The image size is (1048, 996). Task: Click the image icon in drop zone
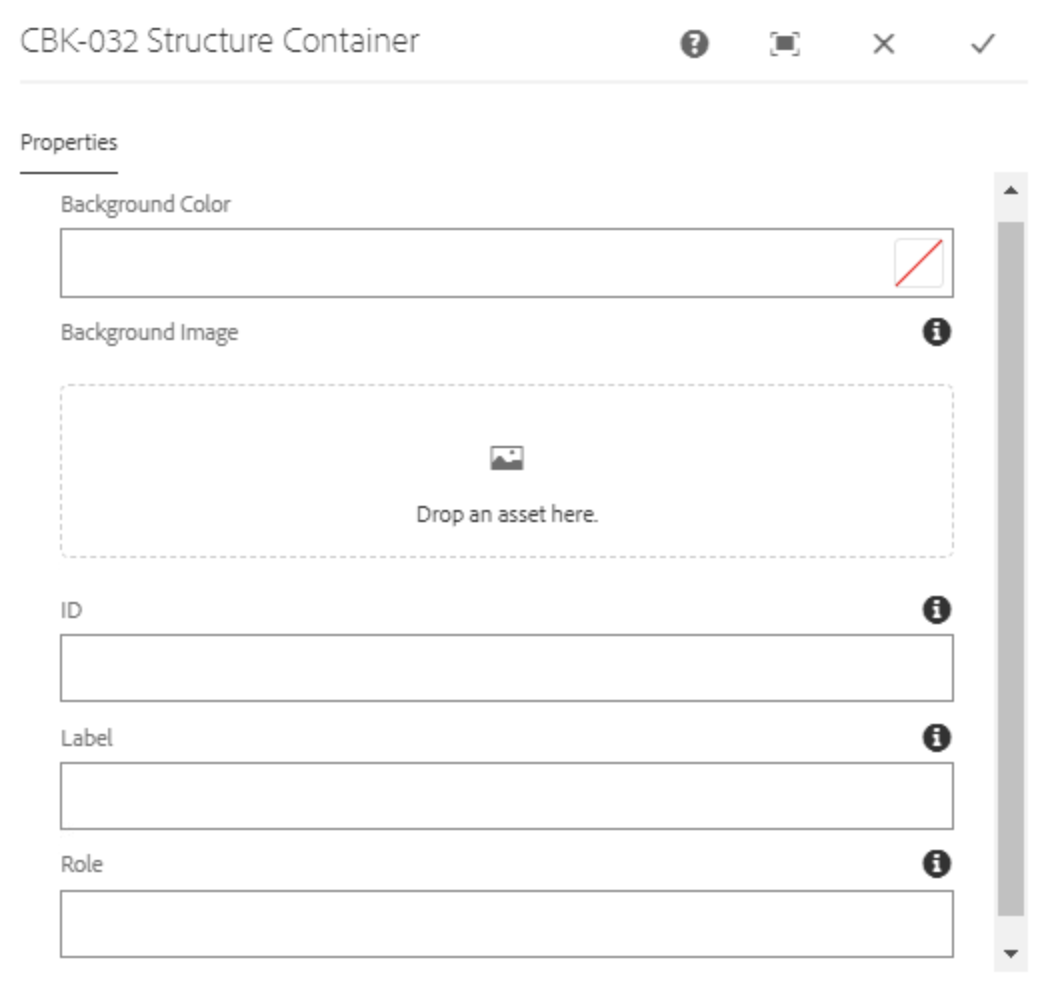(507, 458)
